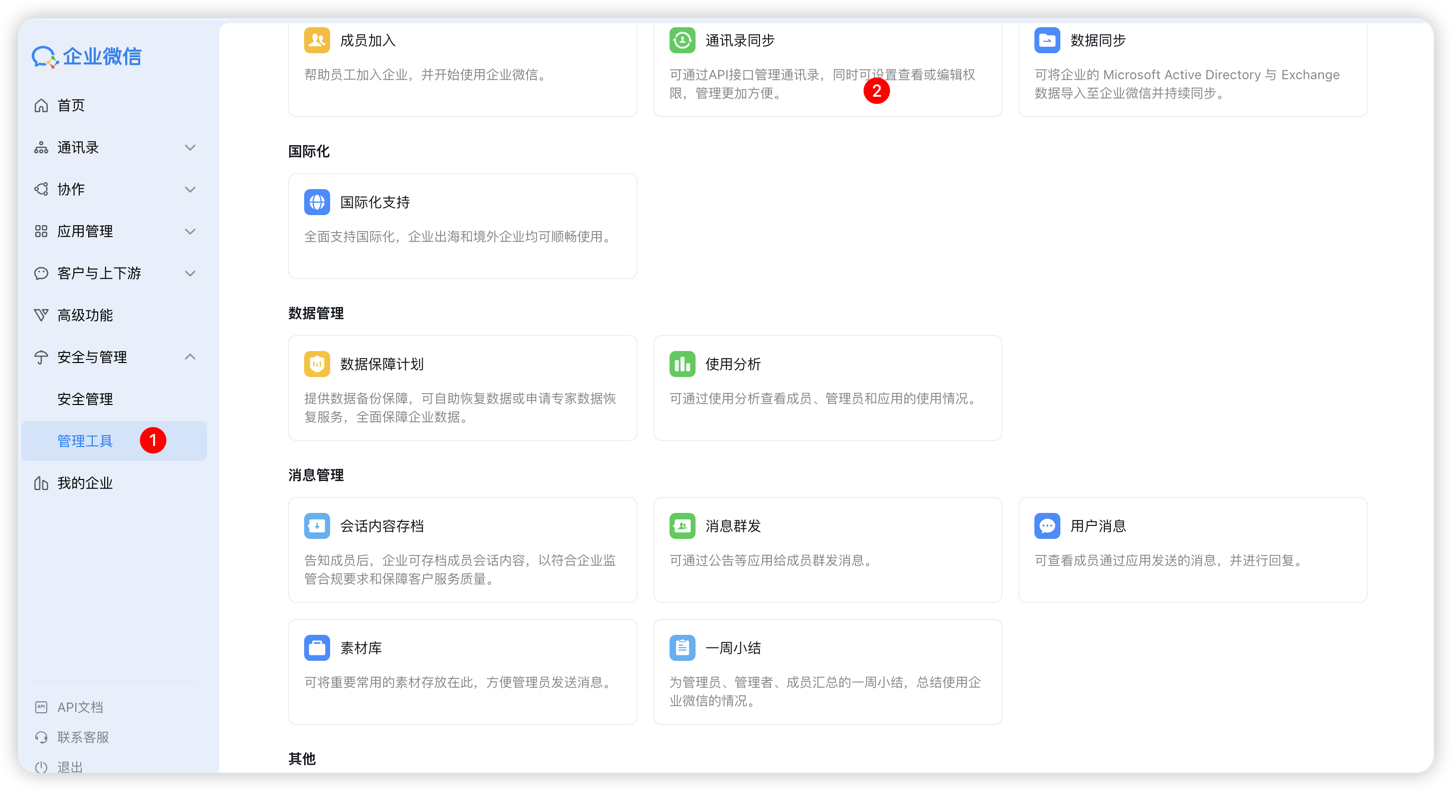Screen dimensions: 1452x791
Task: Click the 消息管理 section heading
Action: point(316,475)
